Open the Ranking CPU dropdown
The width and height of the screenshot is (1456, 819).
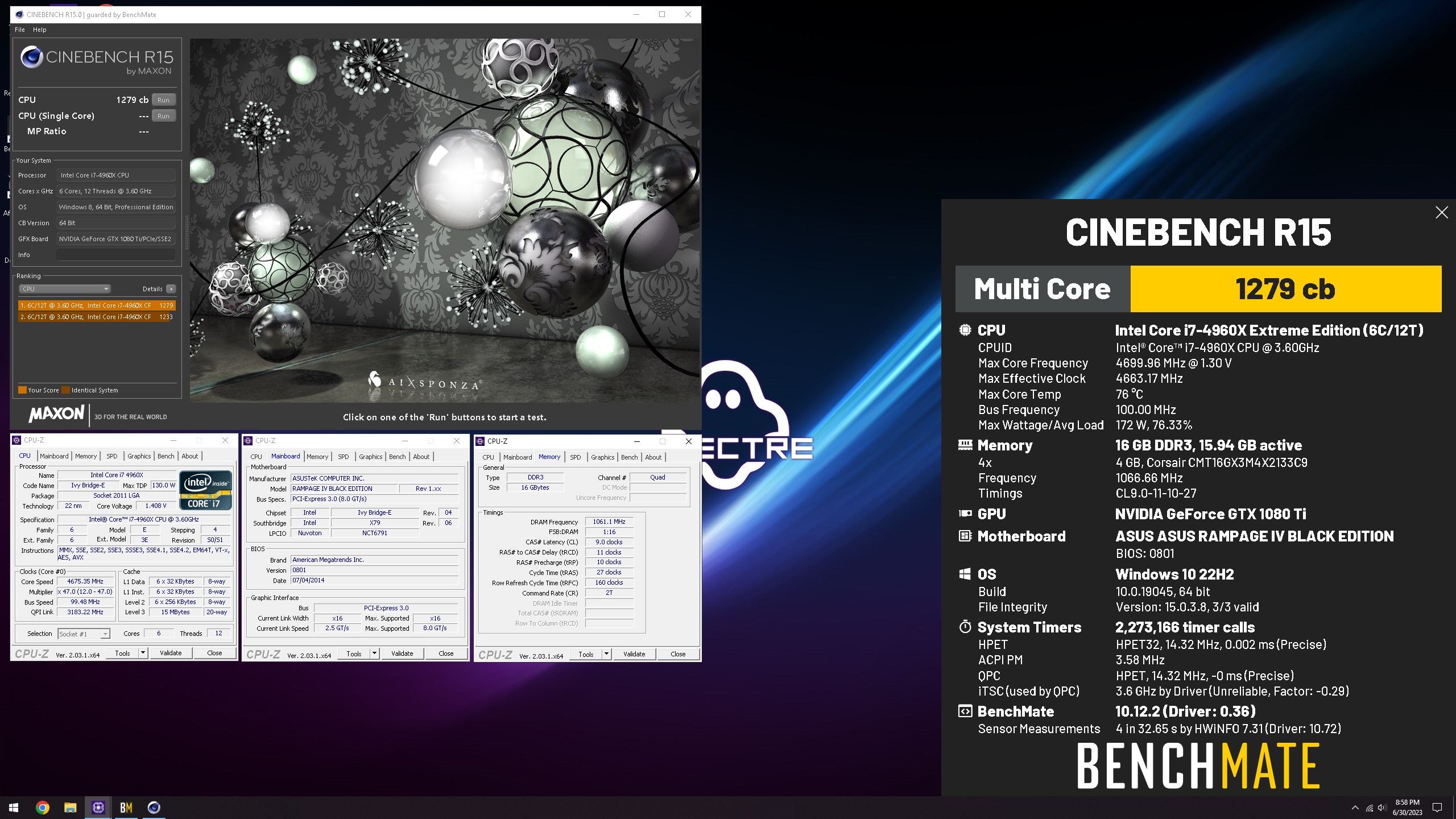click(64, 289)
